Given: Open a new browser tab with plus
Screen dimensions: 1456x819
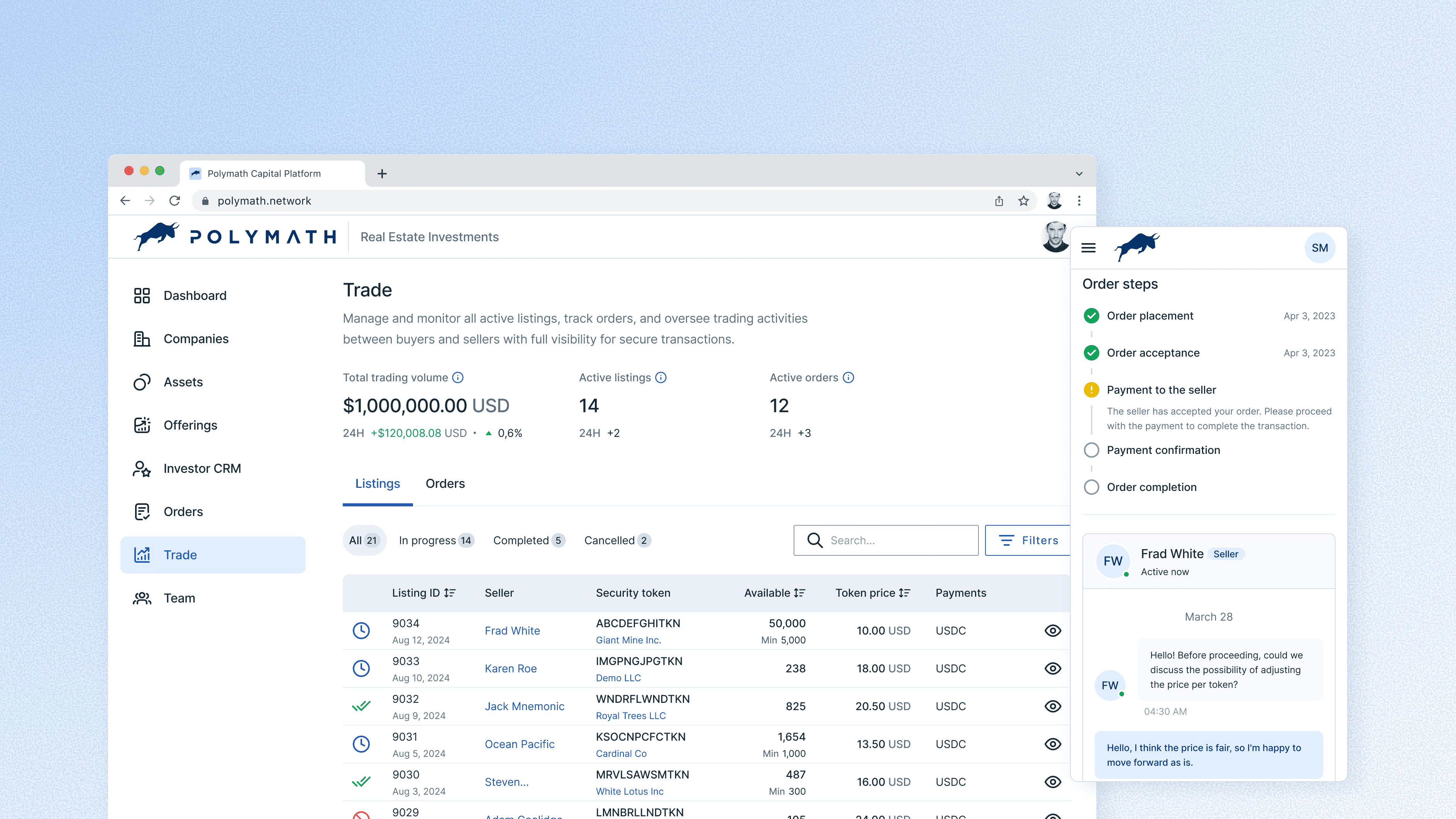Looking at the screenshot, I should pyautogui.click(x=382, y=174).
